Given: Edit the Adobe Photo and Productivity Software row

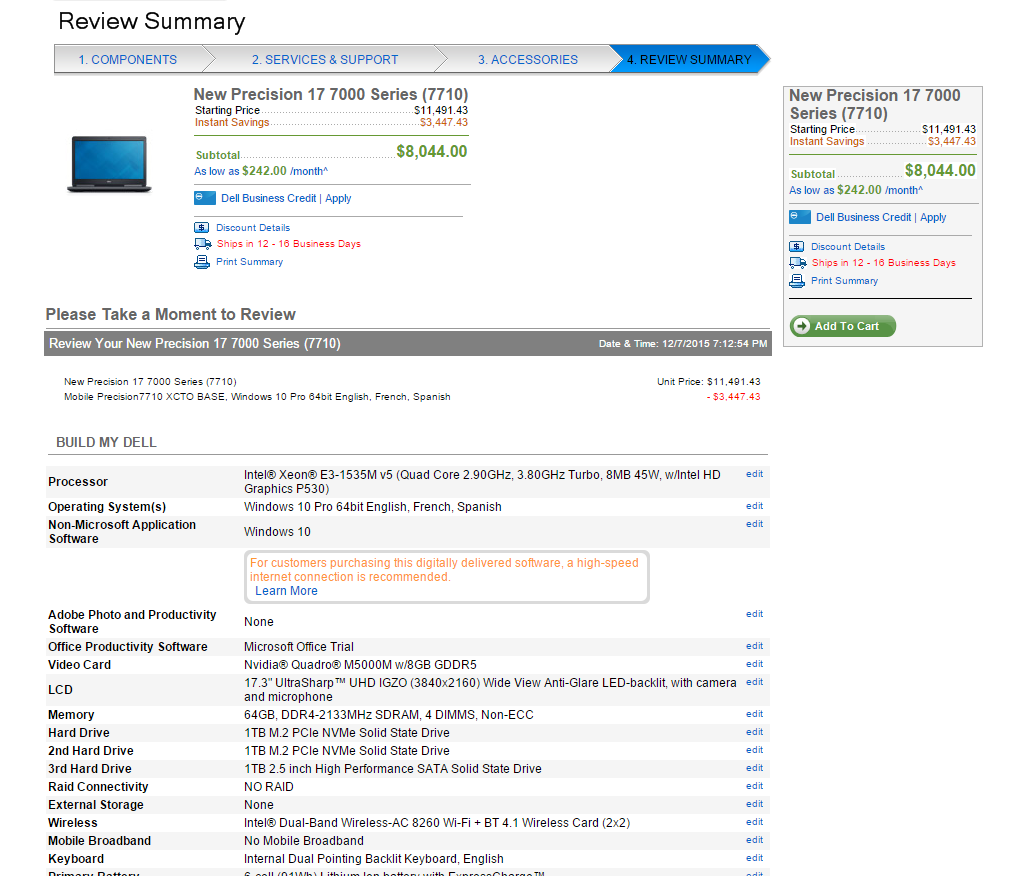Looking at the screenshot, I should click(755, 614).
